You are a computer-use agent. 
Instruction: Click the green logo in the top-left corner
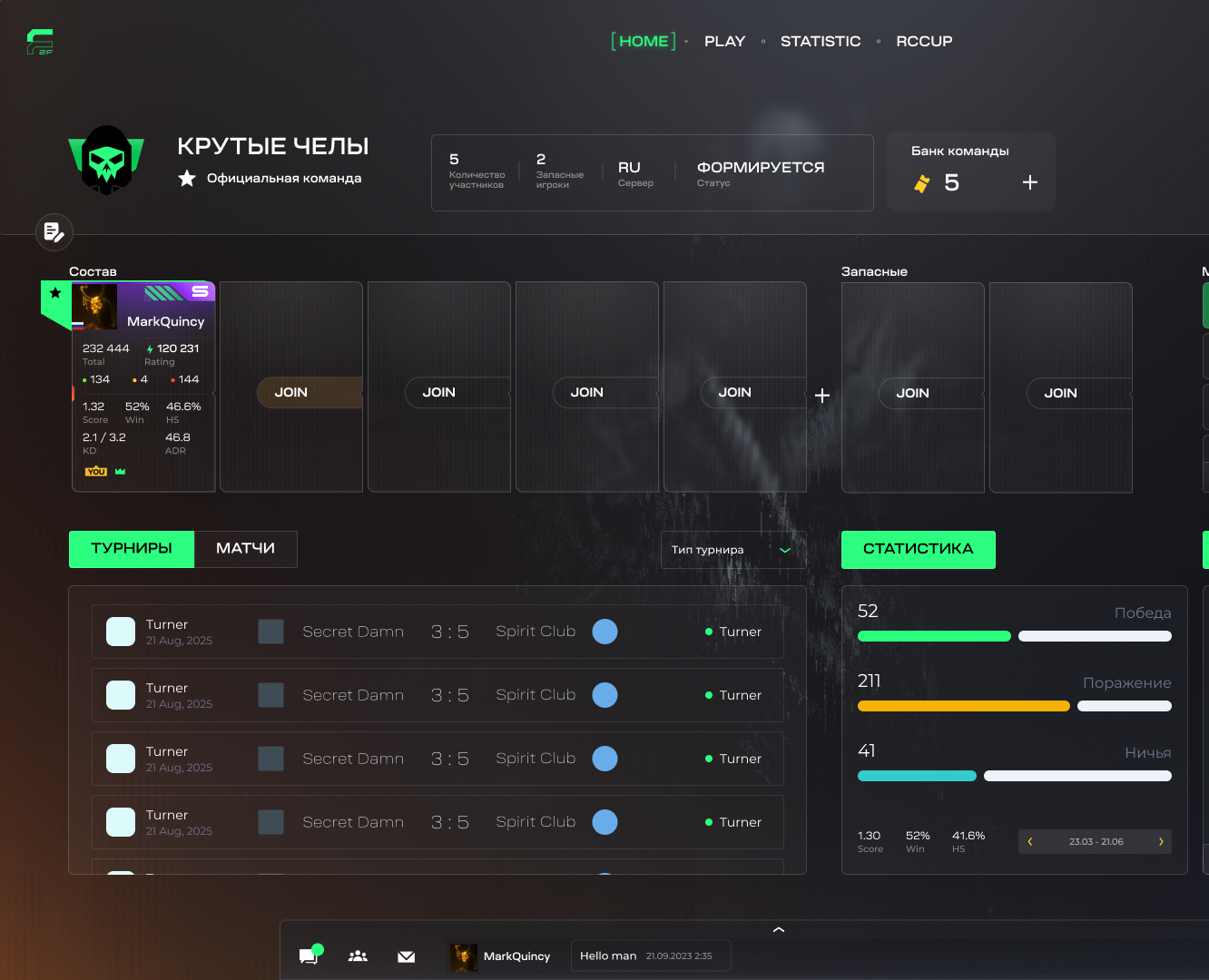(x=40, y=42)
